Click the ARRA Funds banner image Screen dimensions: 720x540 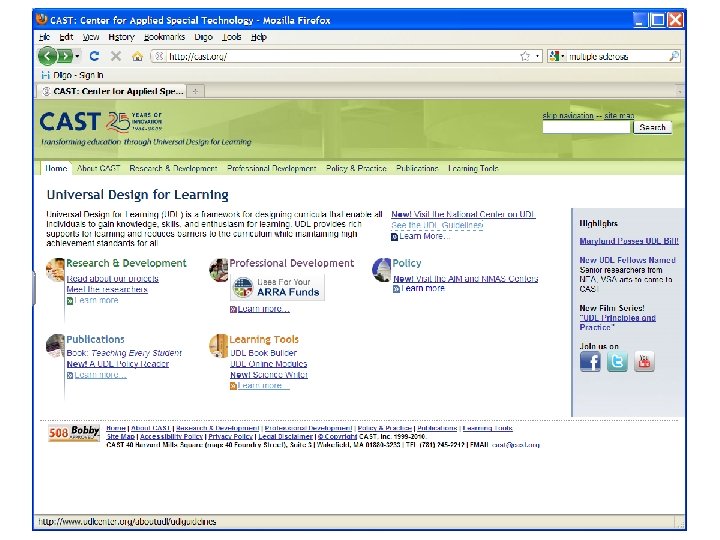click(x=277, y=287)
